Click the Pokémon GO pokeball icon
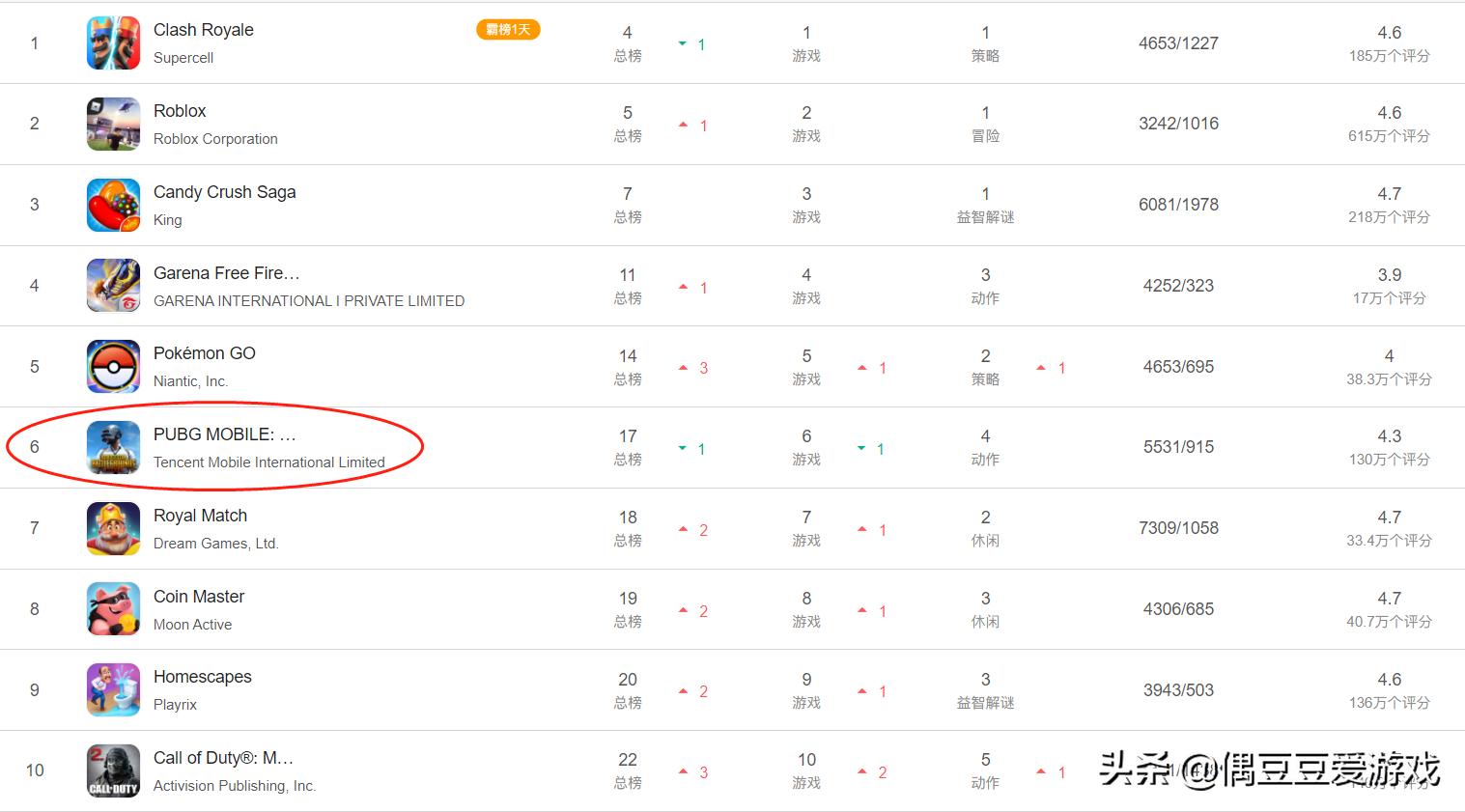 tap(114, 367)
